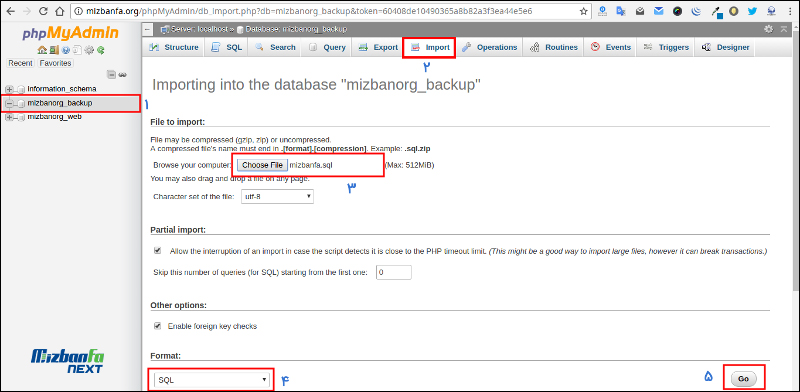Select mizbanorg_backup database in tree
Image resolution: width=800 pixels, height=392 pixels.
tap(60, 103)
